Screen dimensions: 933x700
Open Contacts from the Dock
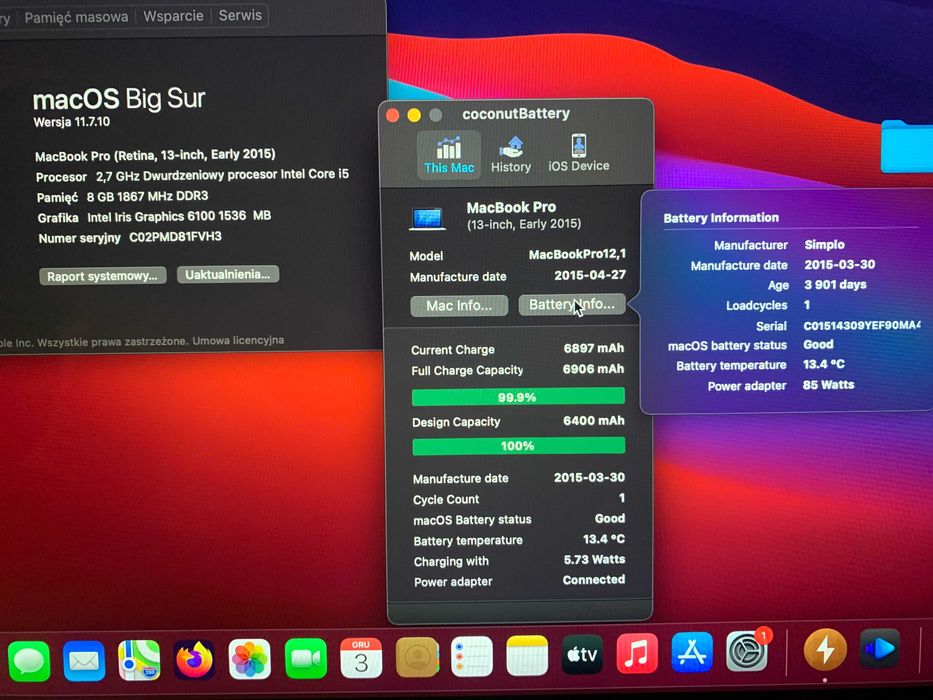[x=417, y=657]
